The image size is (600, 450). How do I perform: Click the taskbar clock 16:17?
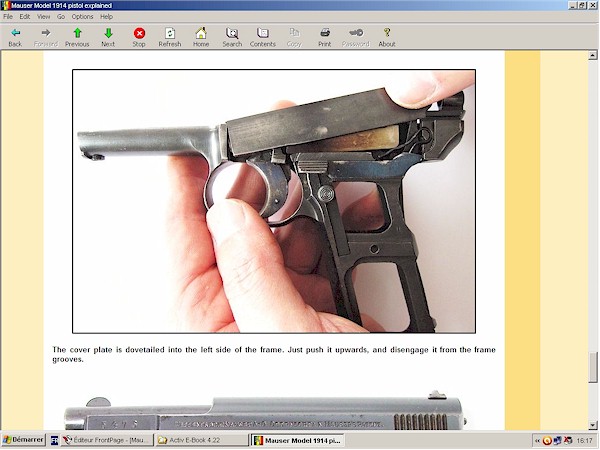(584, 441)
